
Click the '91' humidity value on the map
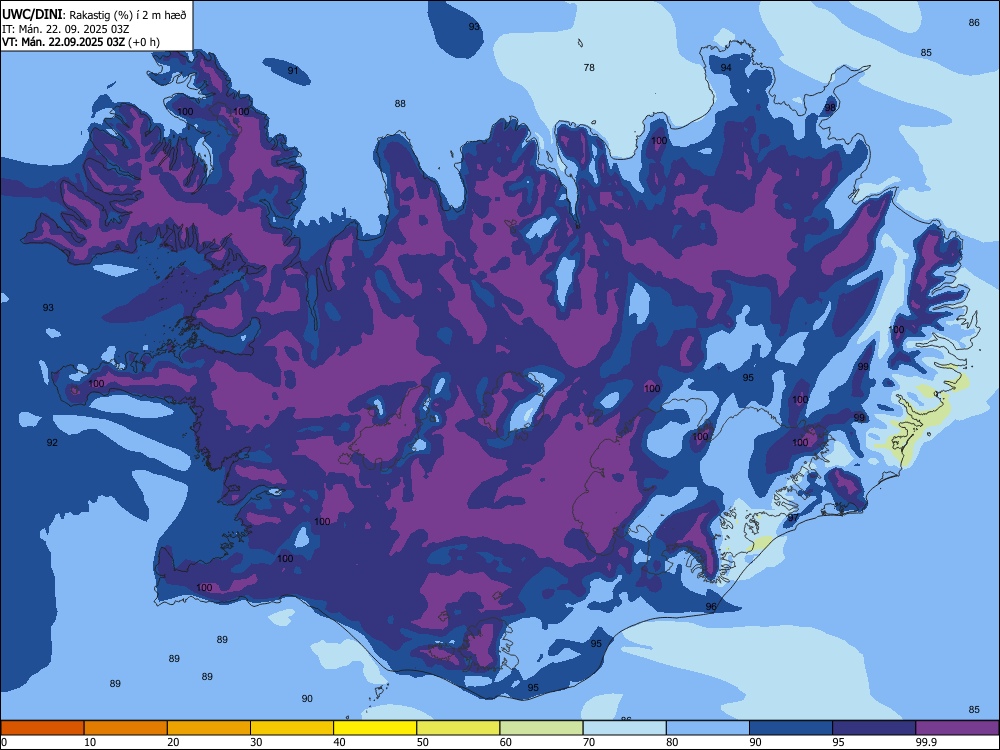click(x=293, y=70)
